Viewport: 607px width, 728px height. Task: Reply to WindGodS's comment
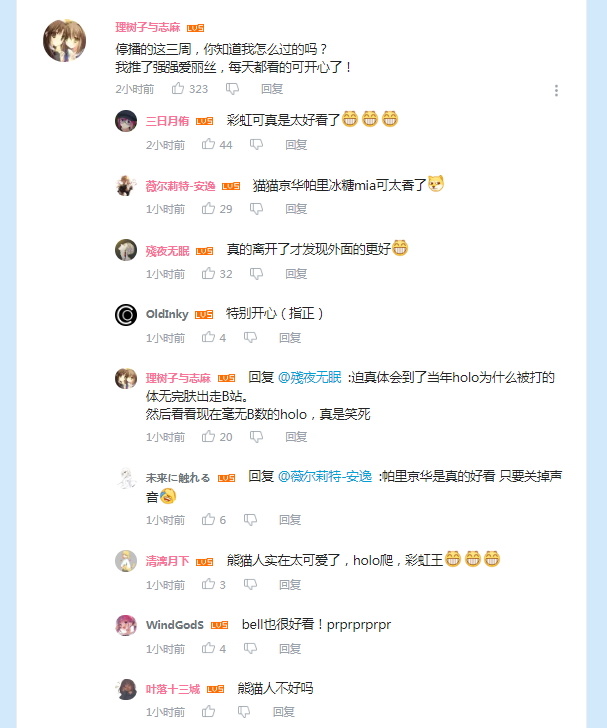290,649
